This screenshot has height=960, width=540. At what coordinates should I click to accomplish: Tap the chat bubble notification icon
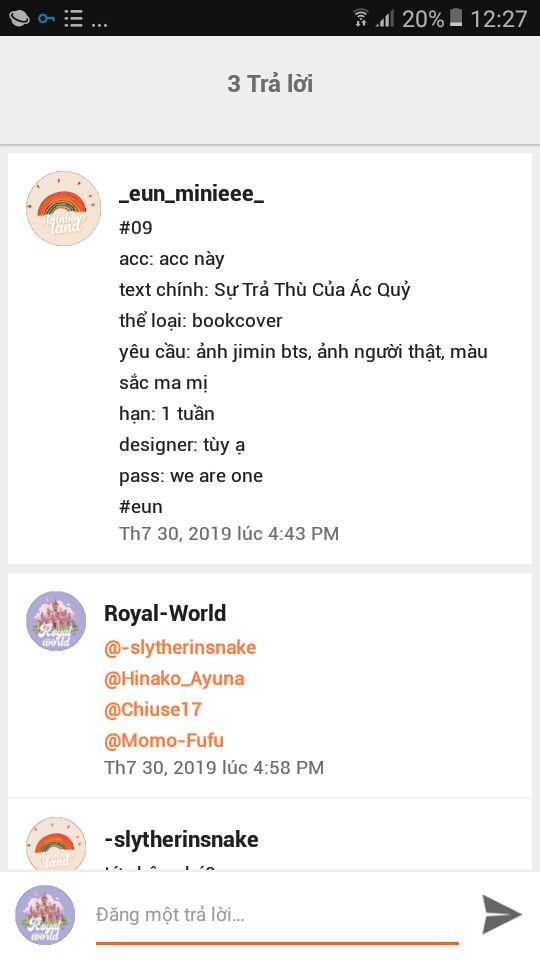(19, 18)
